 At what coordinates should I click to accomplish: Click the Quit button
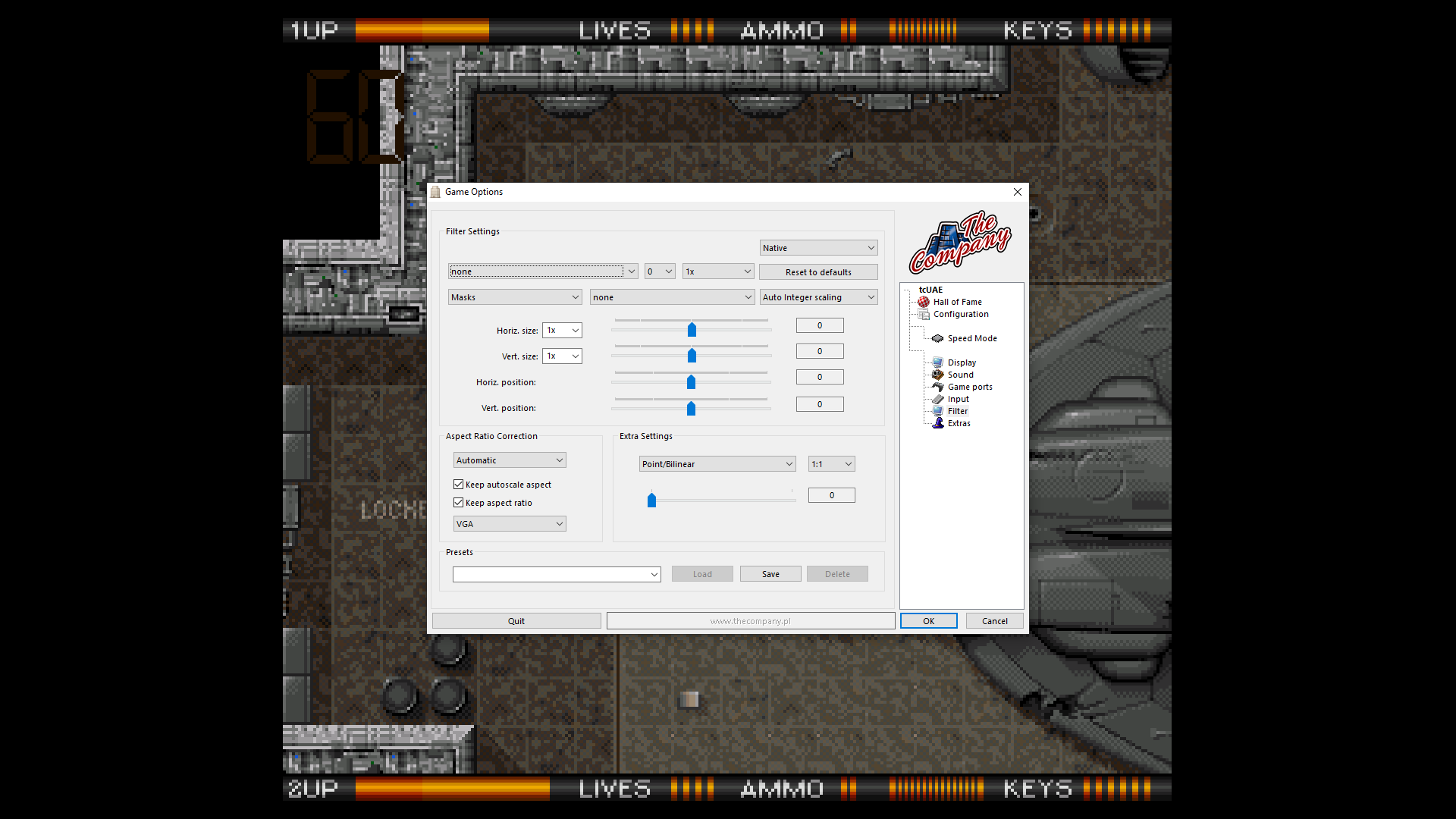coord(516,621)
